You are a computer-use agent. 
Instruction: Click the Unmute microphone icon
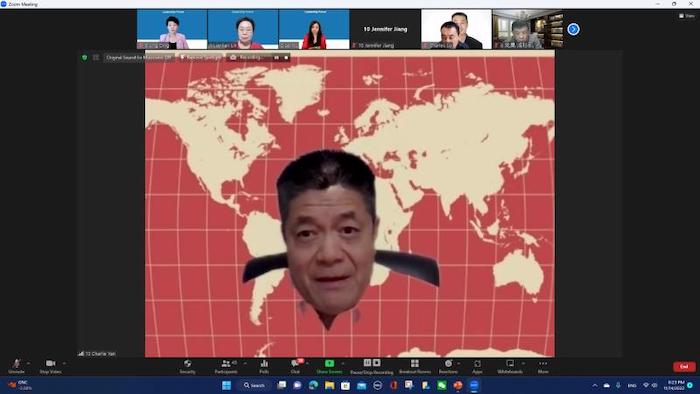[x=17, y=364]
